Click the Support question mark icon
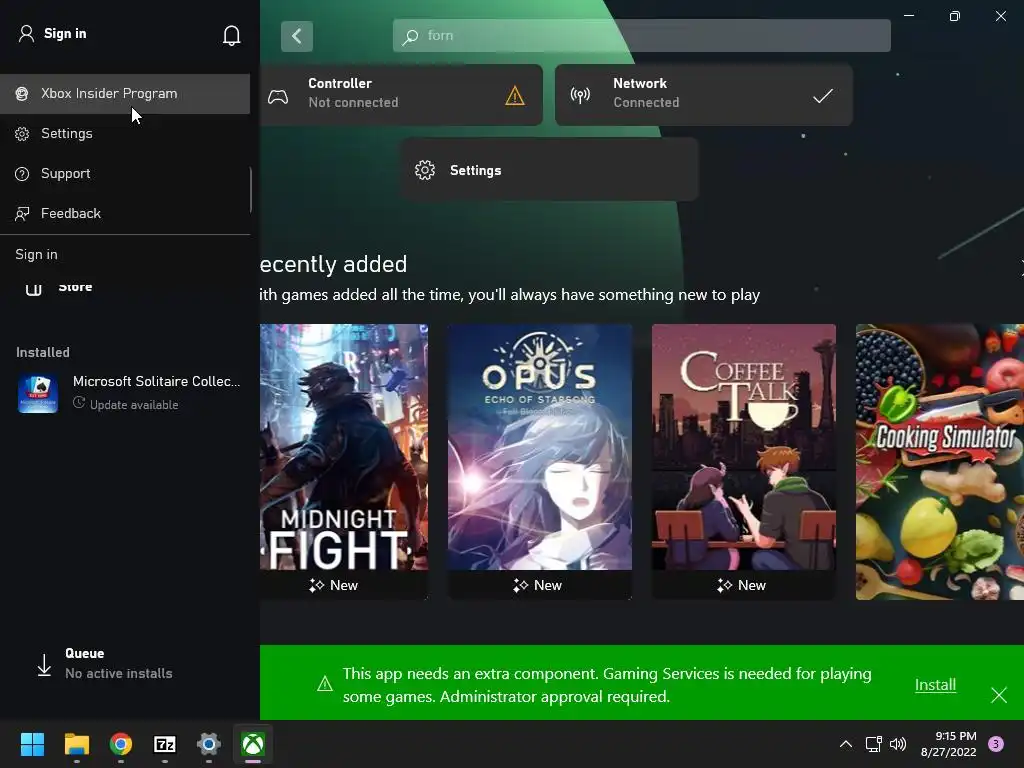Viewport: 1024px width, 768px height. pyautogui.click(x=22, y=174)
